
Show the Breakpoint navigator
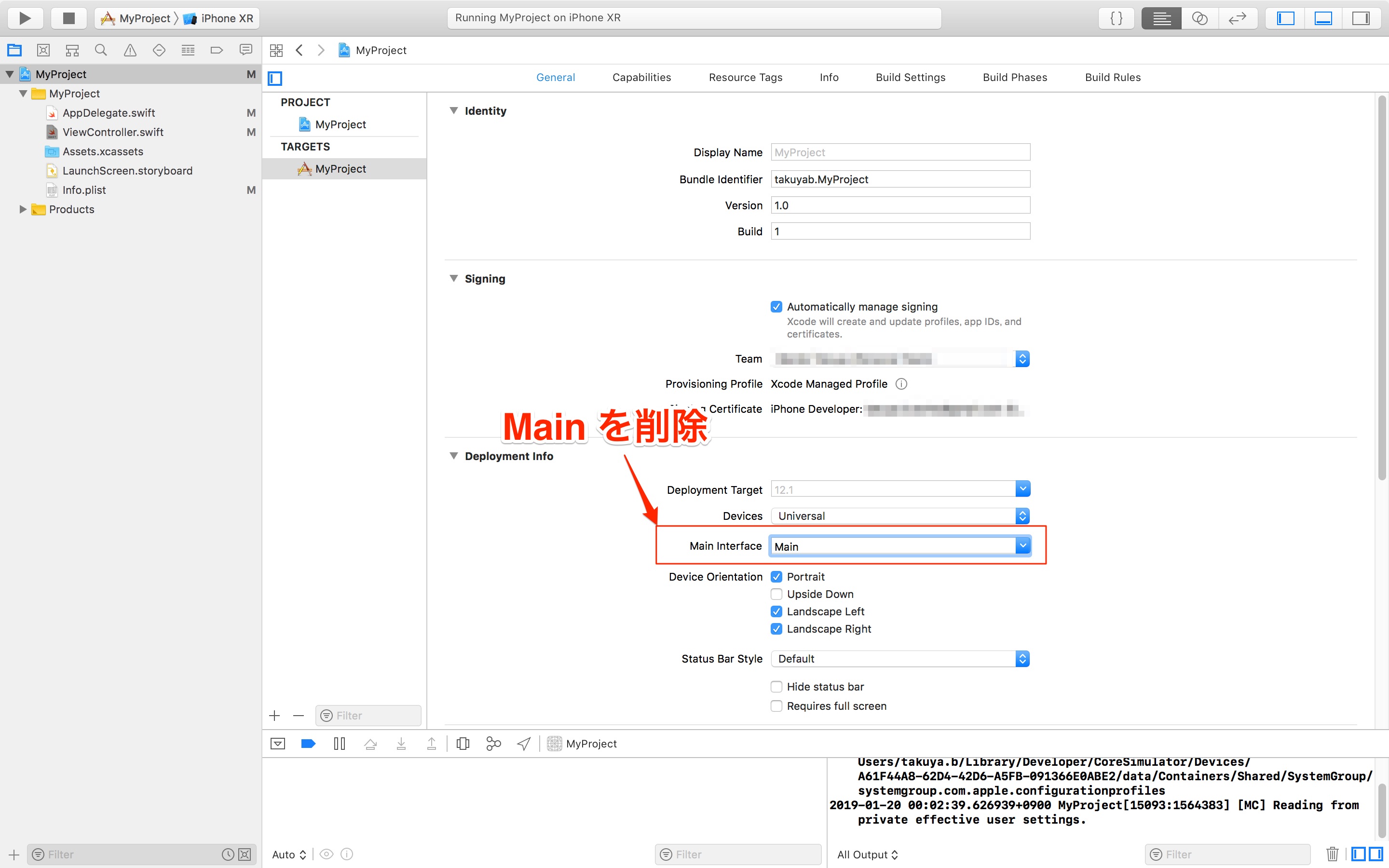217,51
